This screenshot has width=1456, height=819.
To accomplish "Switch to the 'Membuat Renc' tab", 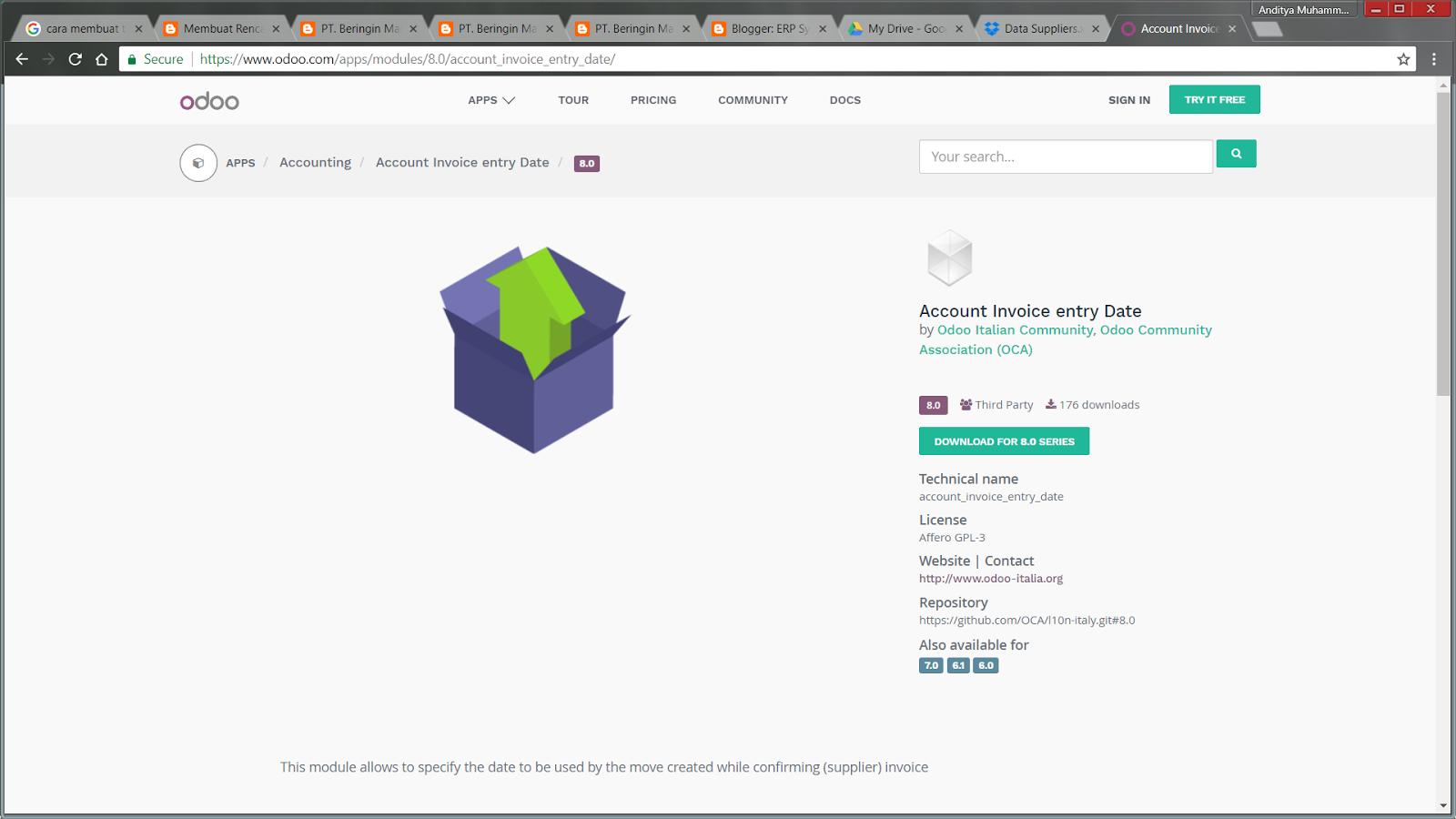I will 221,29.
